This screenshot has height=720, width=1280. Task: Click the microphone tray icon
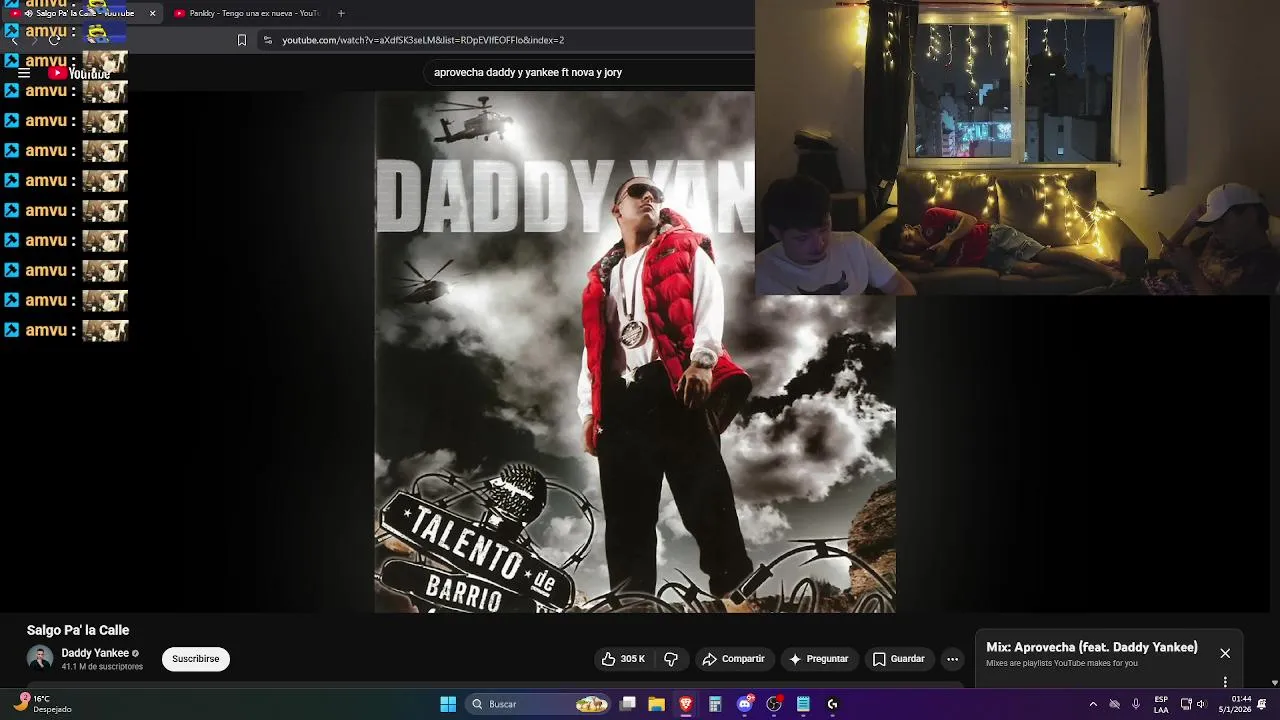click(1136, 704)
